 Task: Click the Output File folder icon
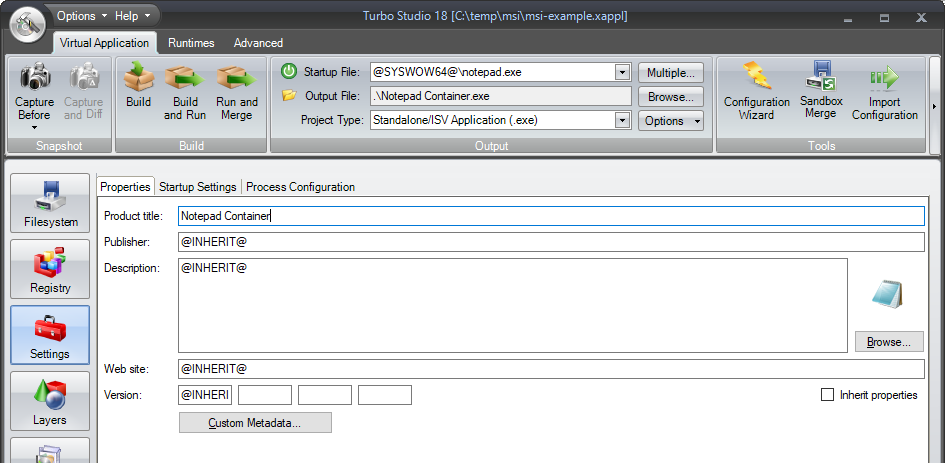pyautogui.click(x=289, y=95)
